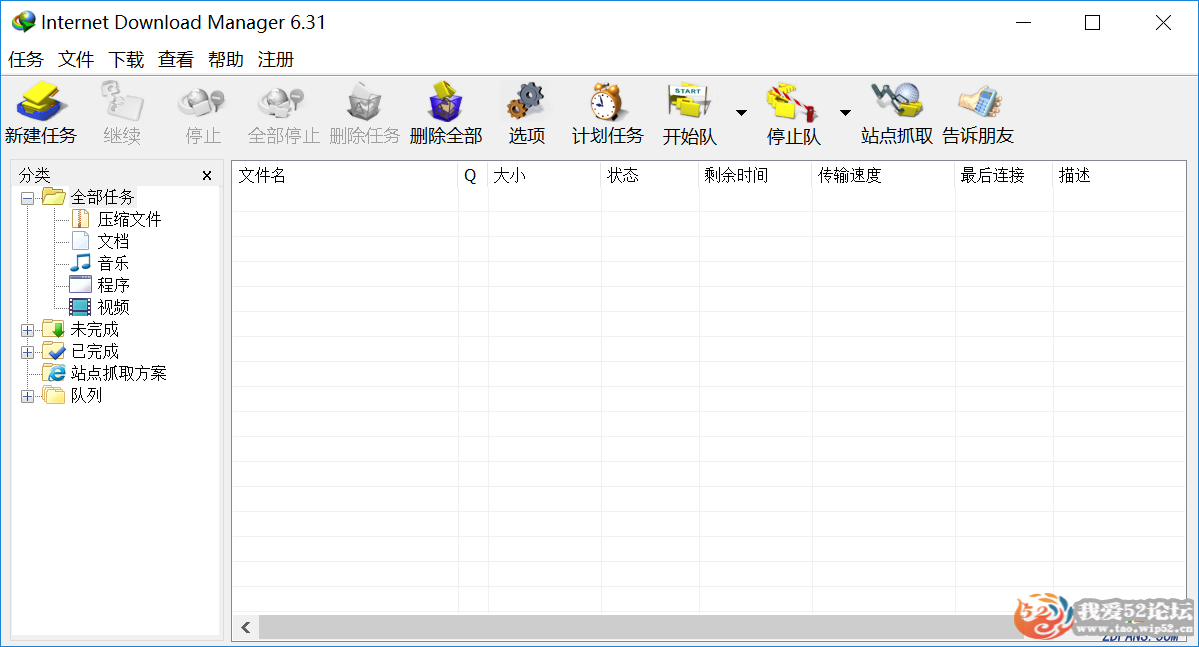Select 压缩文件 category
Image resolution: width=1199 pixels, height=647 pixels.
click(x=129, y=219)
